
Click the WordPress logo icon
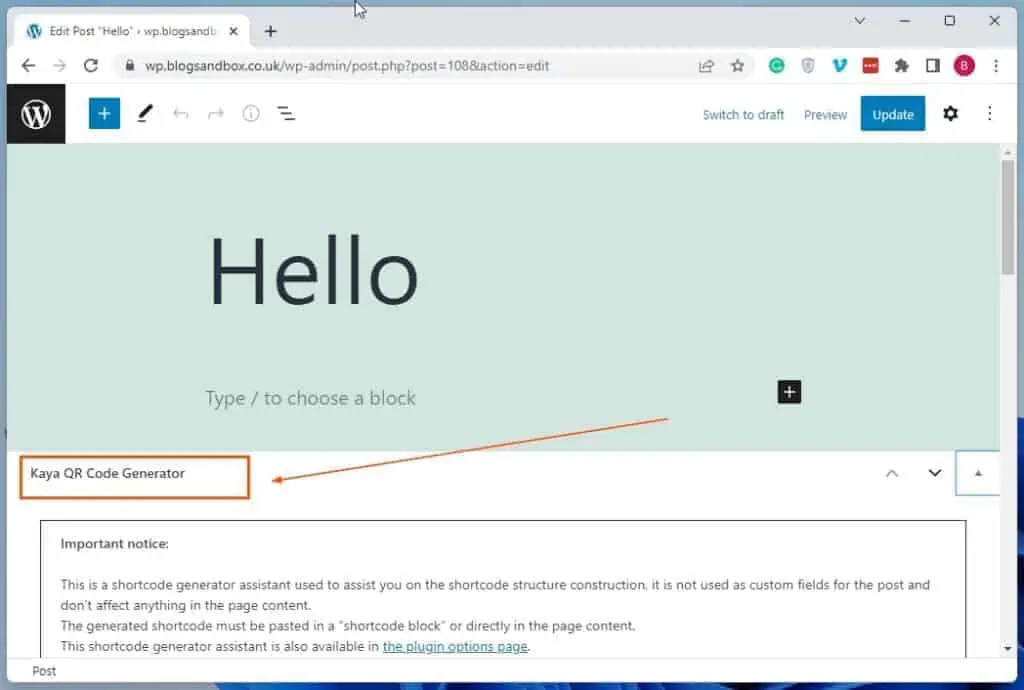pyautogui.click(x=36, y=114)
